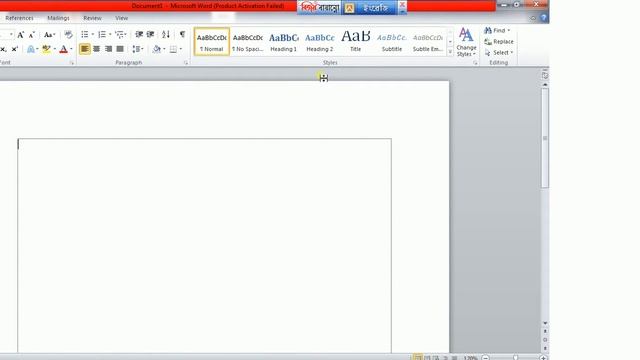
Task: Click the Decrease Indent icon
Action: [139, 35]
